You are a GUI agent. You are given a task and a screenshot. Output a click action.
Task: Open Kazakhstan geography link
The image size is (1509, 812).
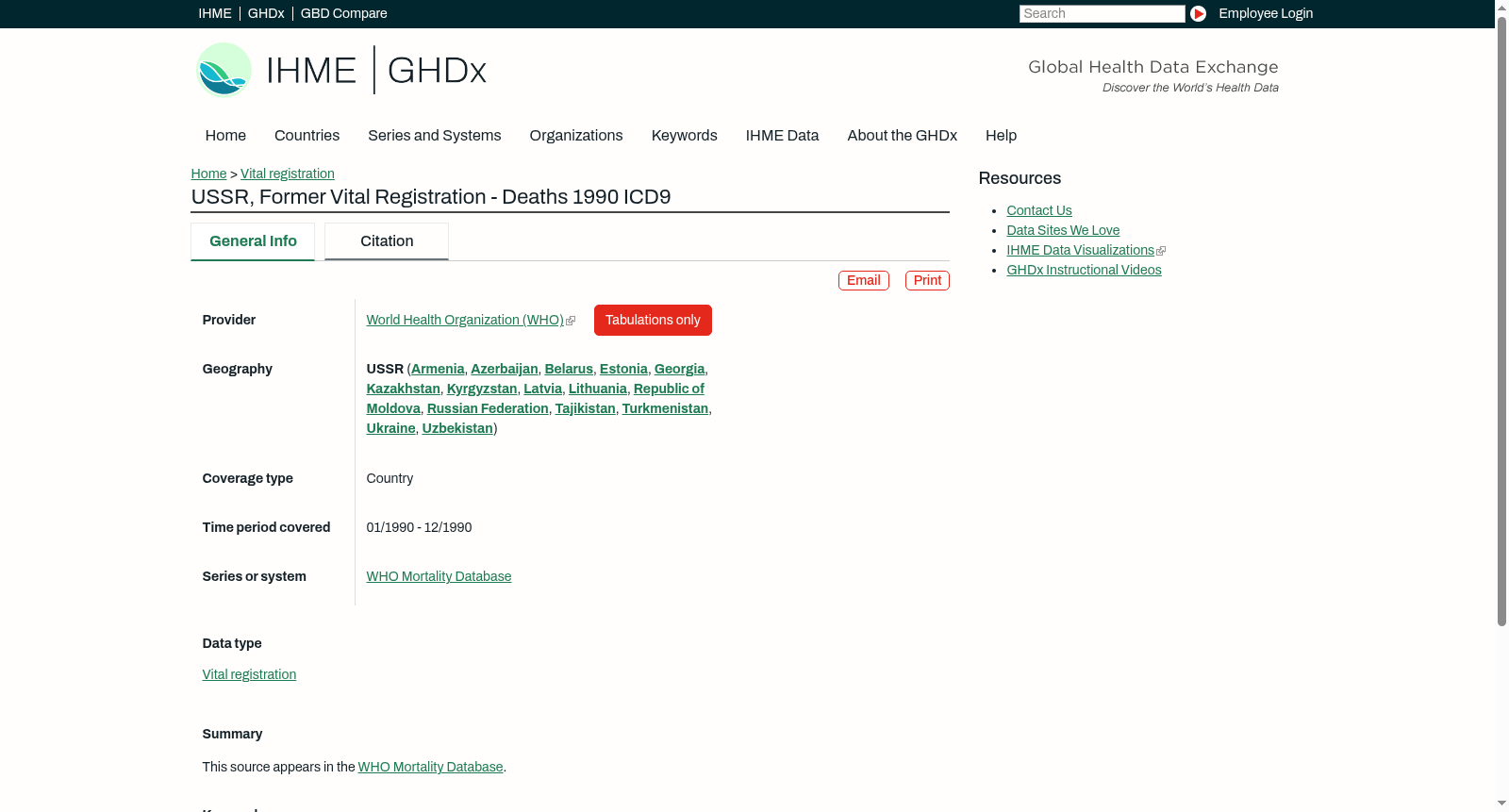403,389
